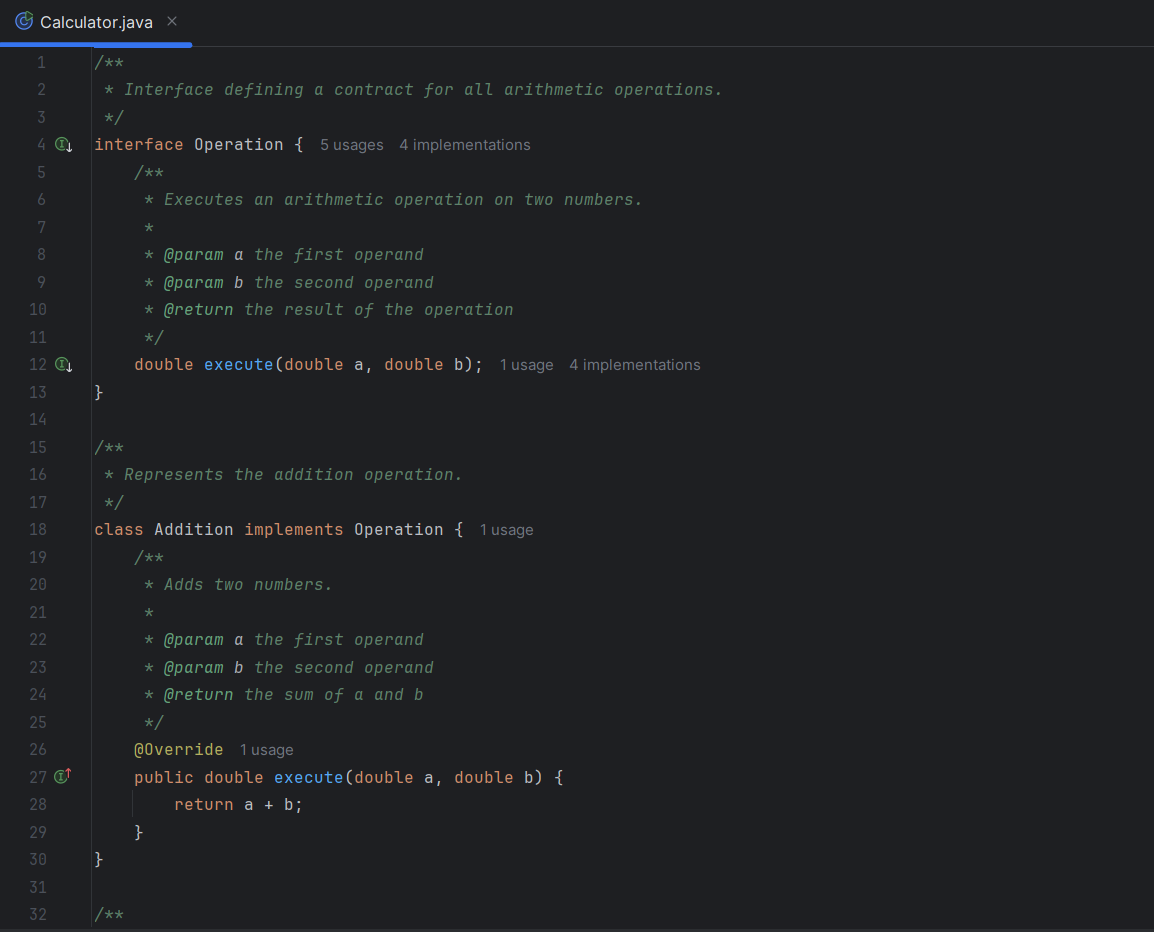
Task: Open '4 implementations' hint on execute method line 12
Action: click(x=634, y=365)
